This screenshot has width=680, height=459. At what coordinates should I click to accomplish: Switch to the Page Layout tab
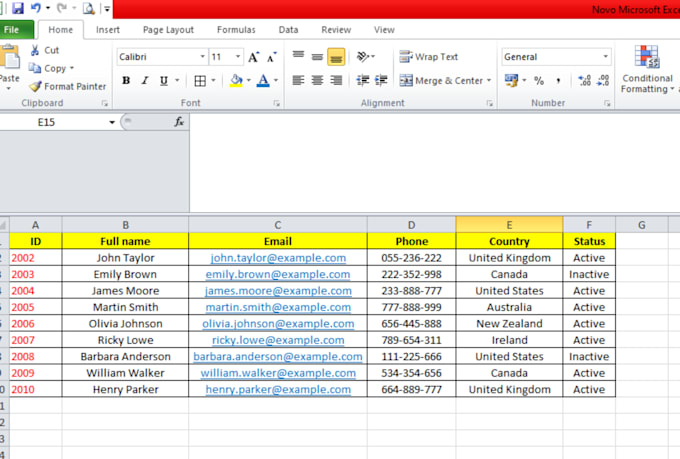click(x=168, y=30)
